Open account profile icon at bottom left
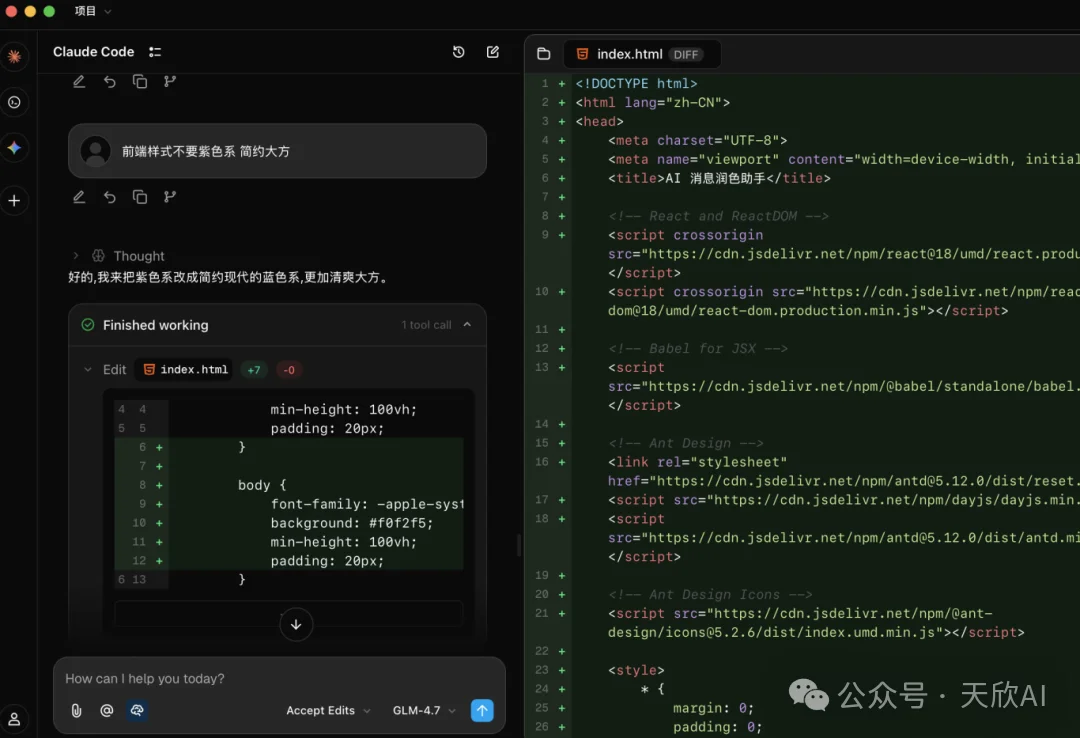 15,719
